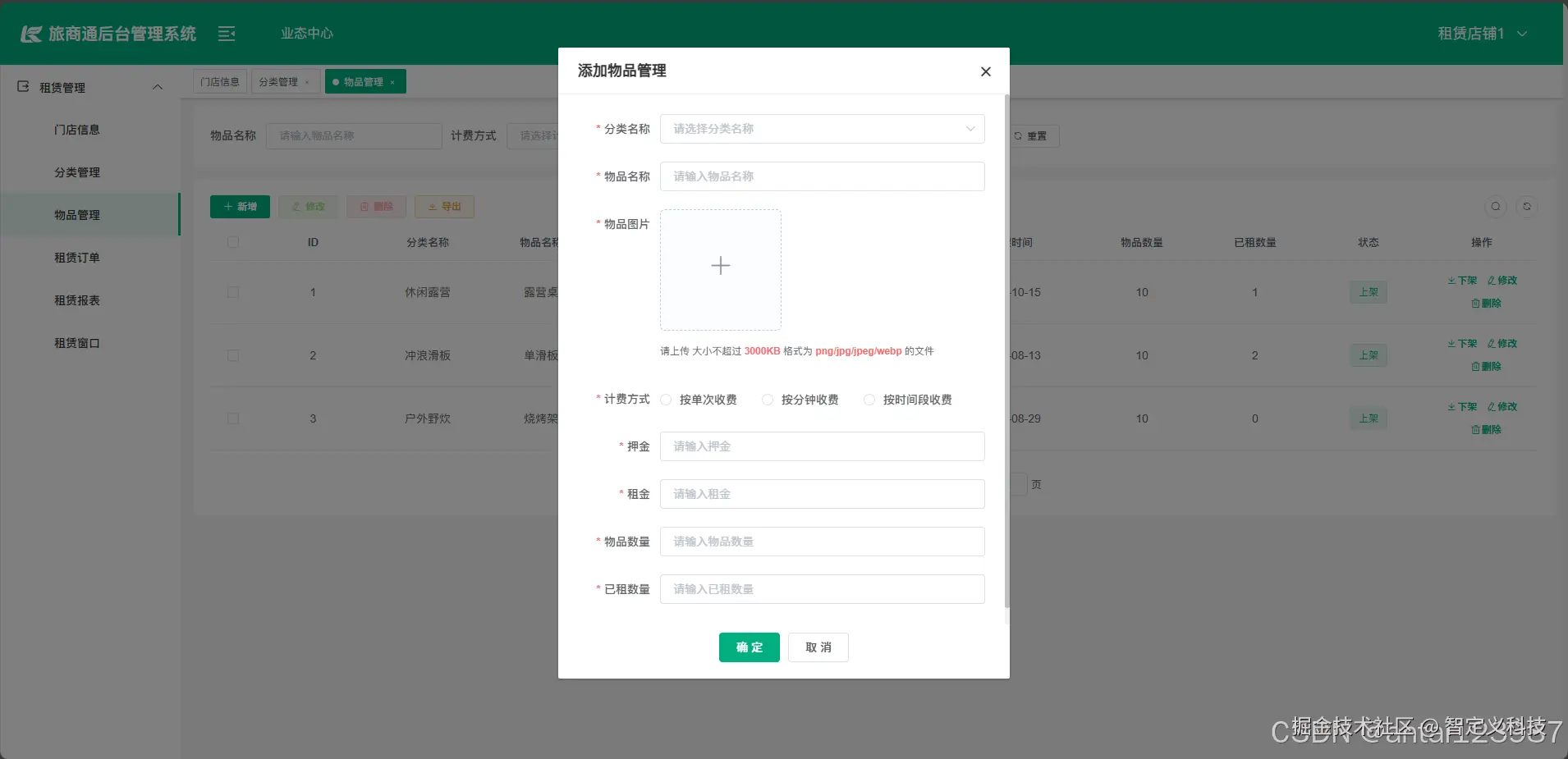Click the 取消 button
1568x759 pixels.
818,647
